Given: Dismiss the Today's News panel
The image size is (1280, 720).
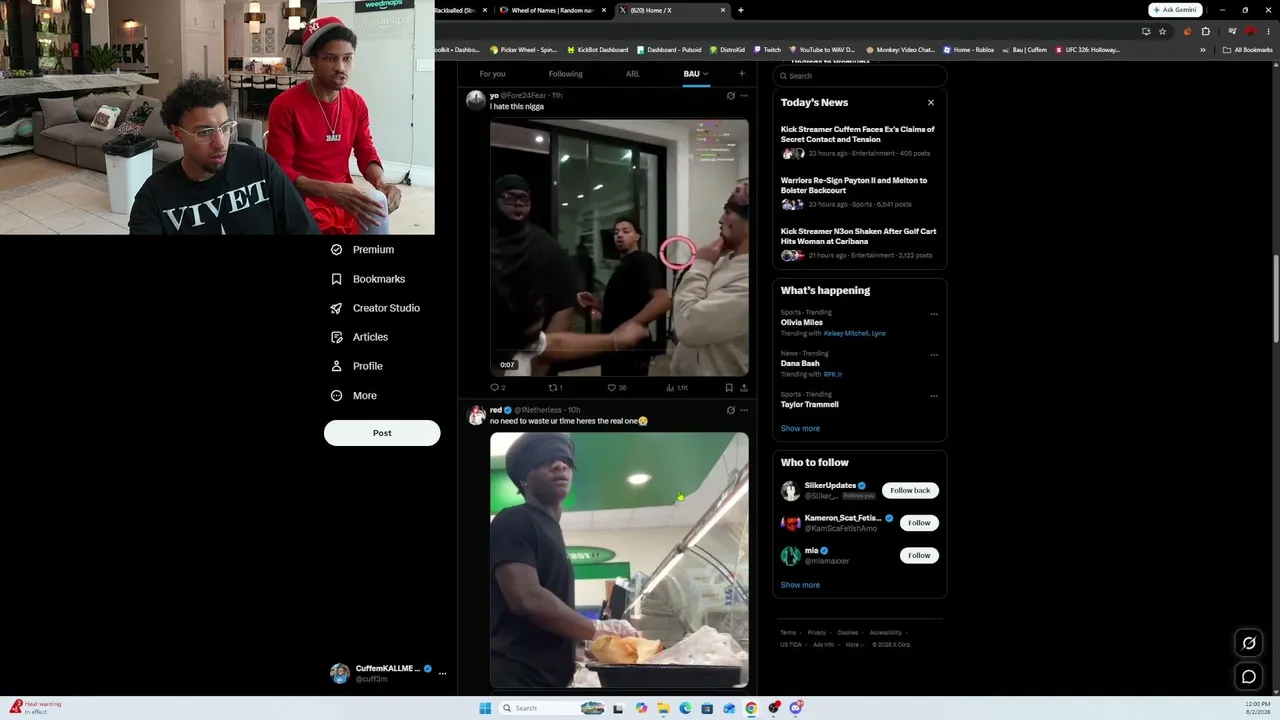Looking at the screenshot, I should coord(930,103).
